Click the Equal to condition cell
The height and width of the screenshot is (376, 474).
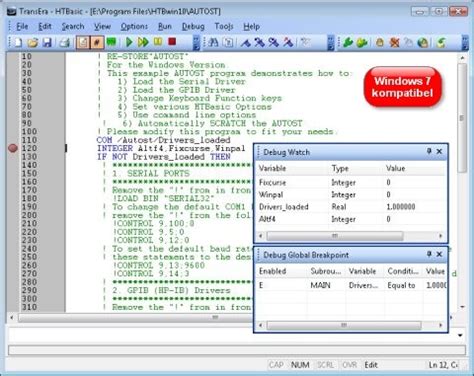[x=401, y=285]
